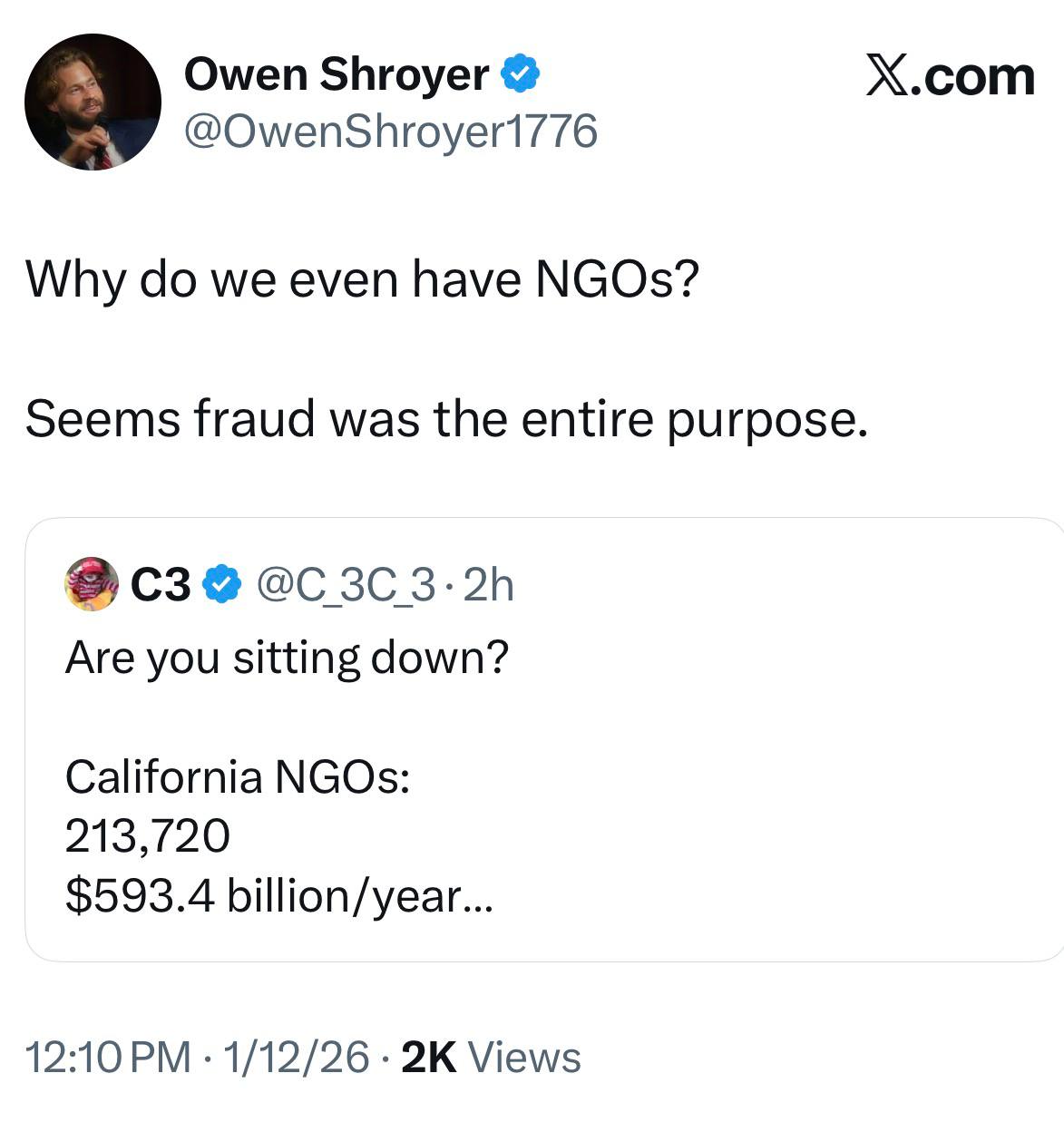The image size is (1064, 1122).
Task: Click the quoted post's 2h timestamp
Action: [x=489, y=586]
